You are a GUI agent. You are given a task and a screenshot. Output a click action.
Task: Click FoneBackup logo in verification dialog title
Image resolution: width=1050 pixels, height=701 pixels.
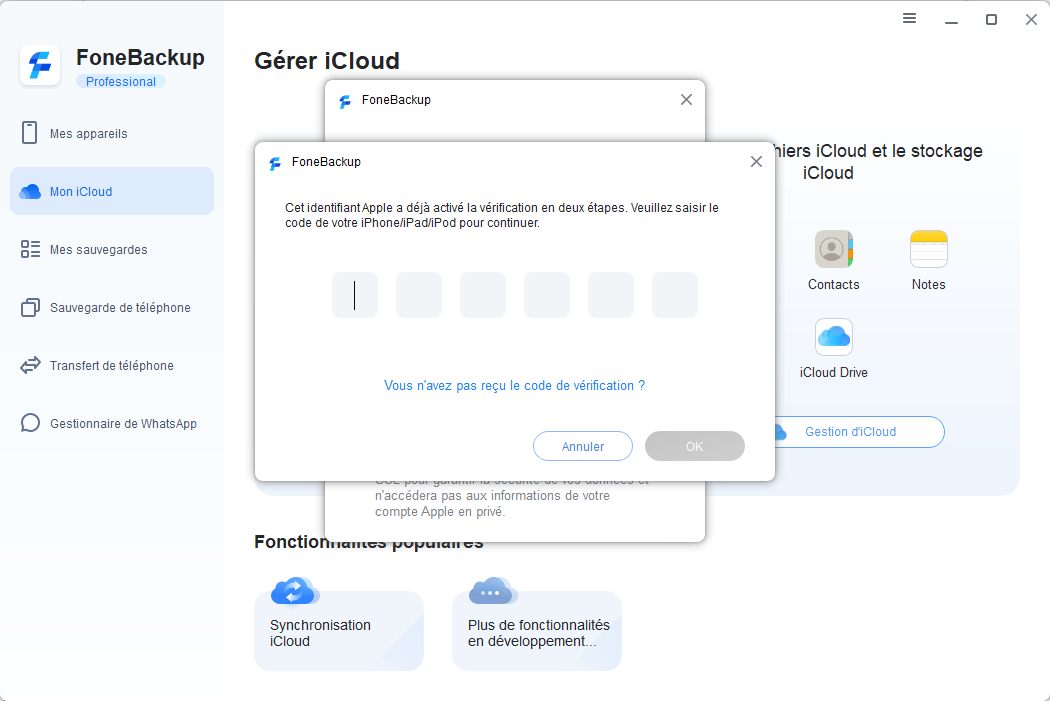pyautogui.click(x=275, y=163)
